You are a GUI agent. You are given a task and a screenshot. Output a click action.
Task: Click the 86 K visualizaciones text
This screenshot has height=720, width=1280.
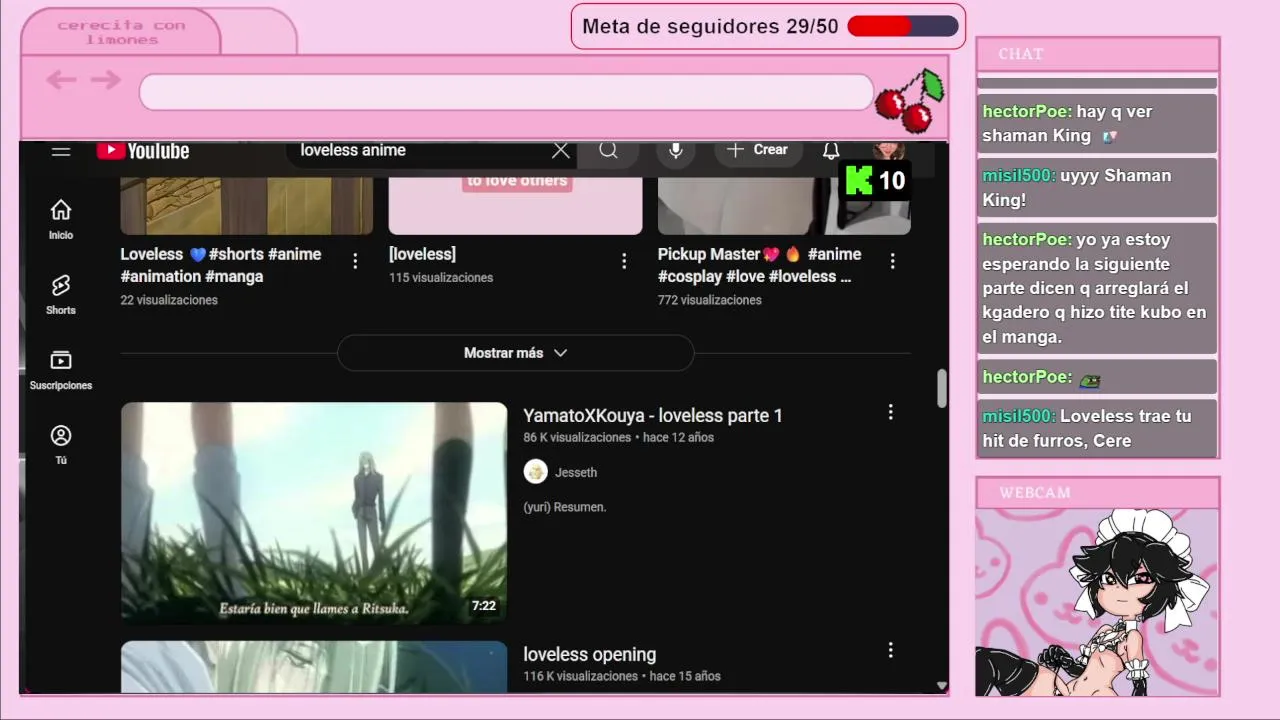(x=577, y=438)
